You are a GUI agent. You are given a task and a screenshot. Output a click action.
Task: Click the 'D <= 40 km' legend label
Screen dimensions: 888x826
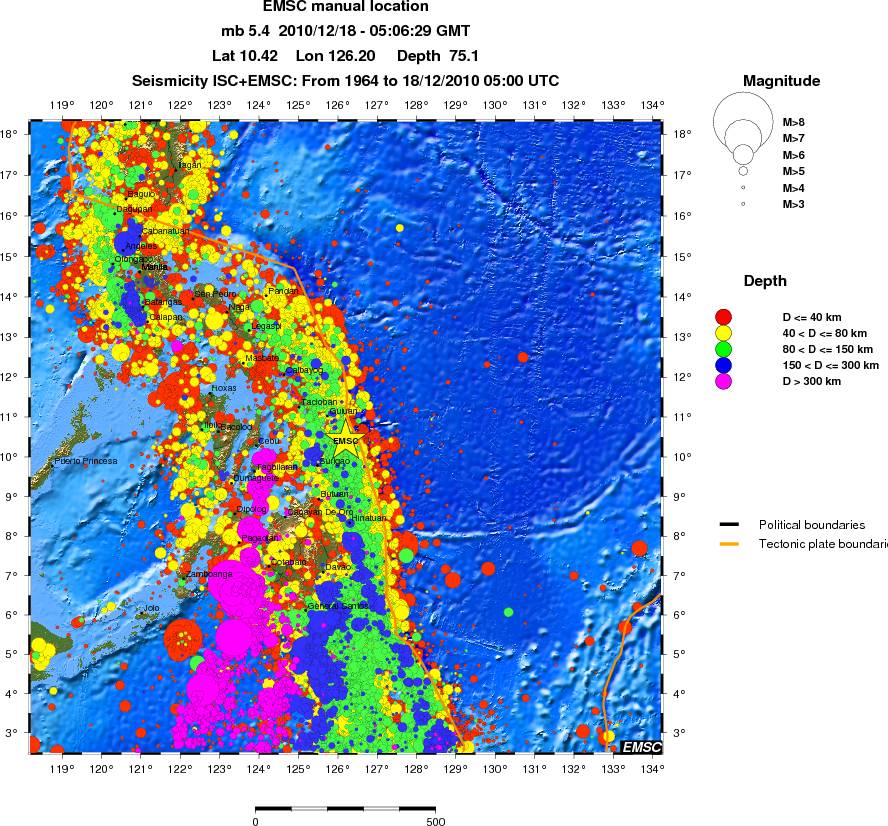(x=812, y=317)
